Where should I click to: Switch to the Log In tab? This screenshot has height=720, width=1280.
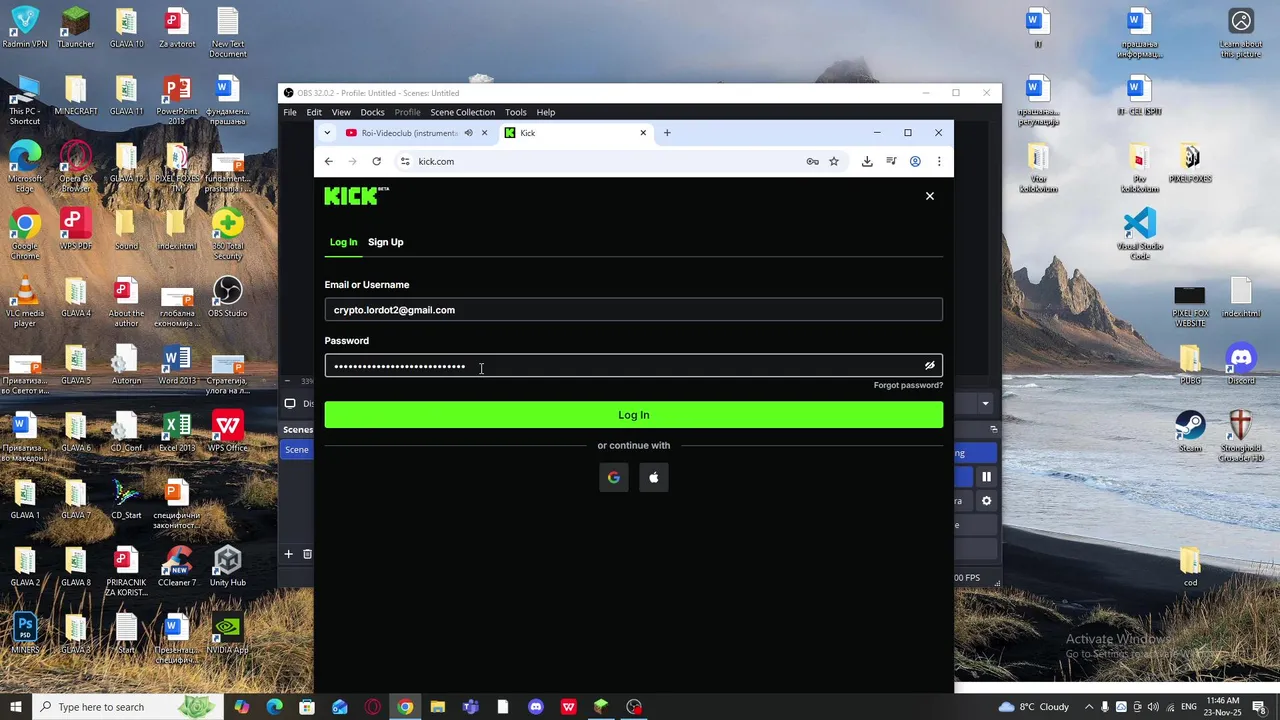(343, 242)
